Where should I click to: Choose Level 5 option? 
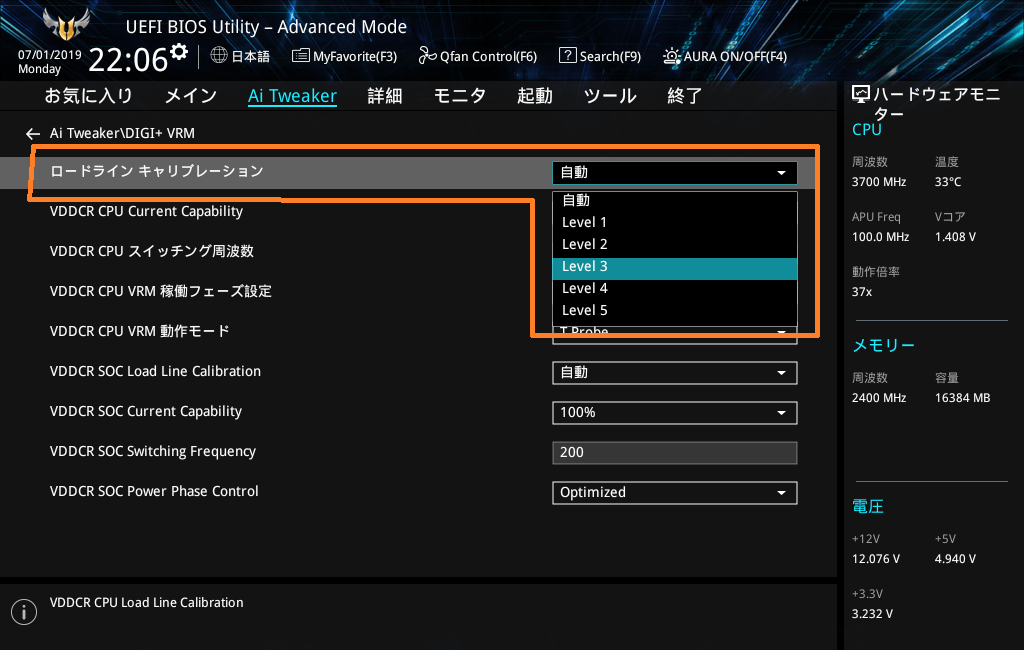[675, 310]
